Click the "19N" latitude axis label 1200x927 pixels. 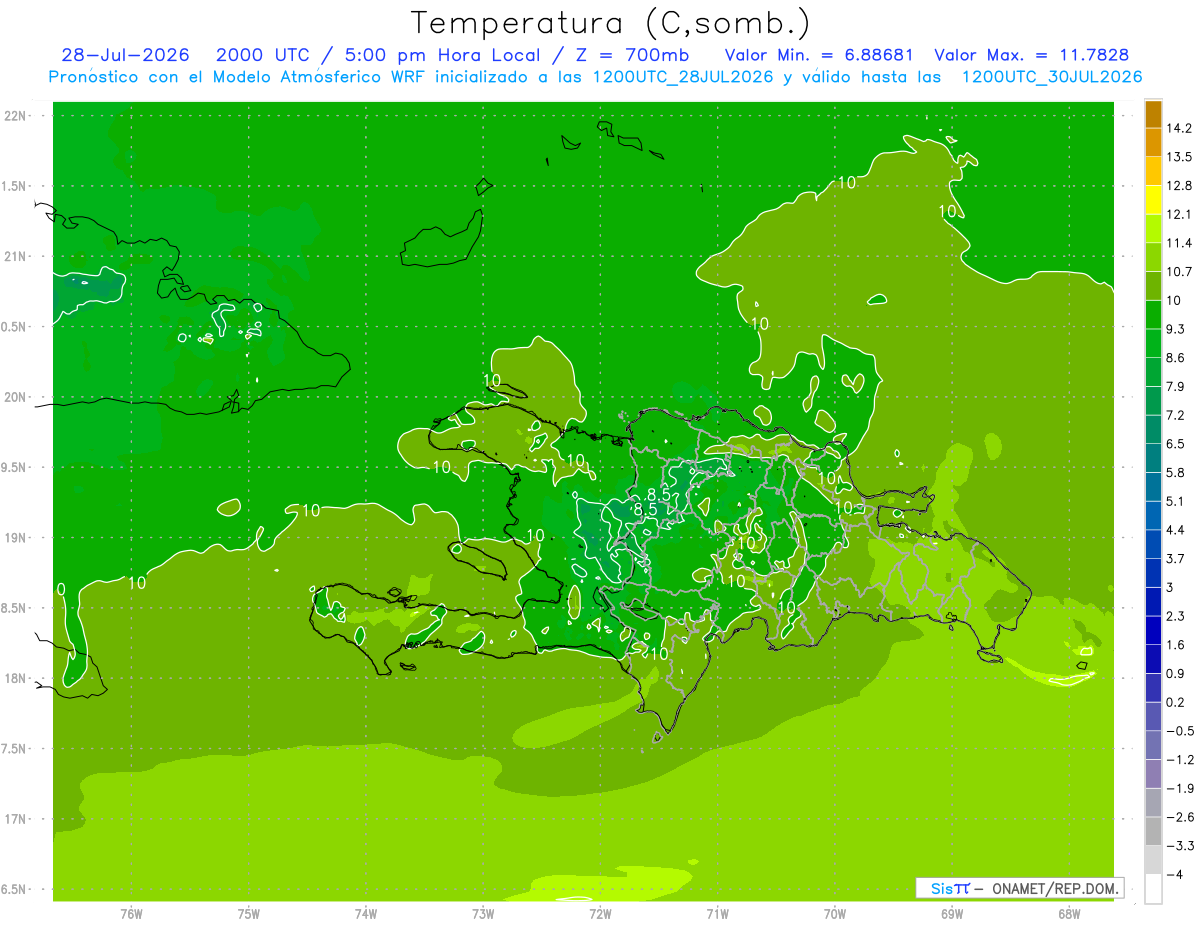(x=16, y=537)
